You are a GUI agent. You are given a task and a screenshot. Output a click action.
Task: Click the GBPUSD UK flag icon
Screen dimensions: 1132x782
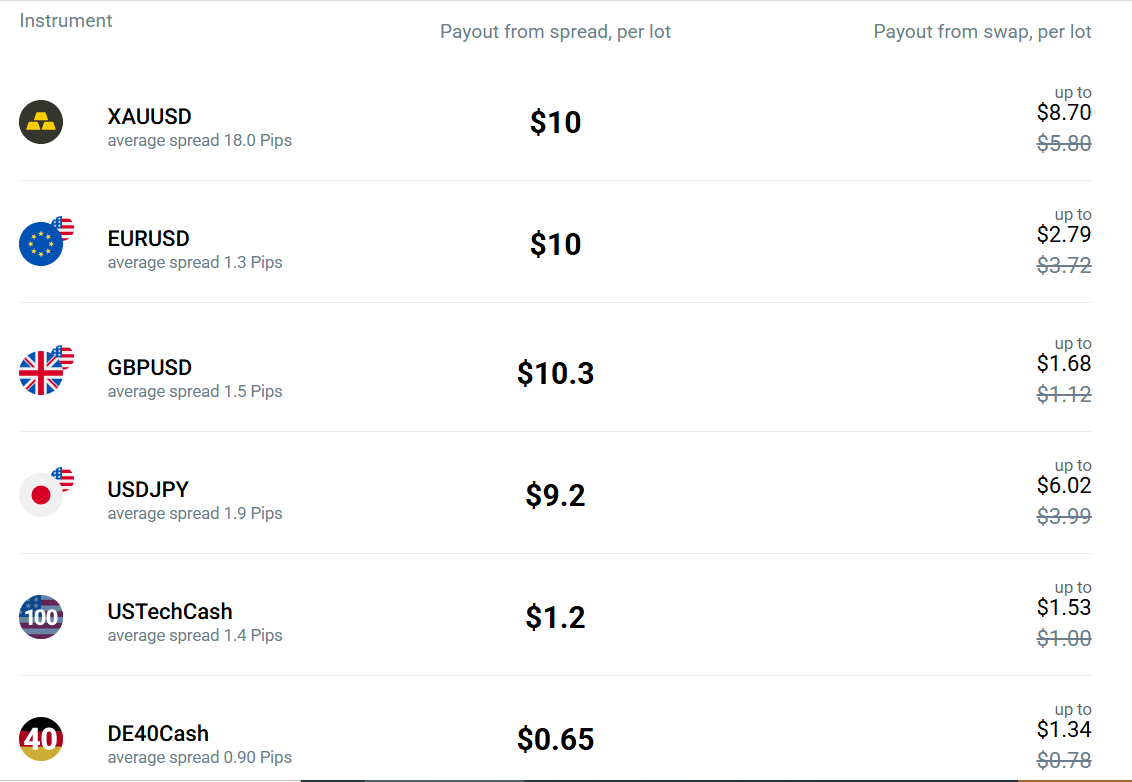[x=40, y=373]
